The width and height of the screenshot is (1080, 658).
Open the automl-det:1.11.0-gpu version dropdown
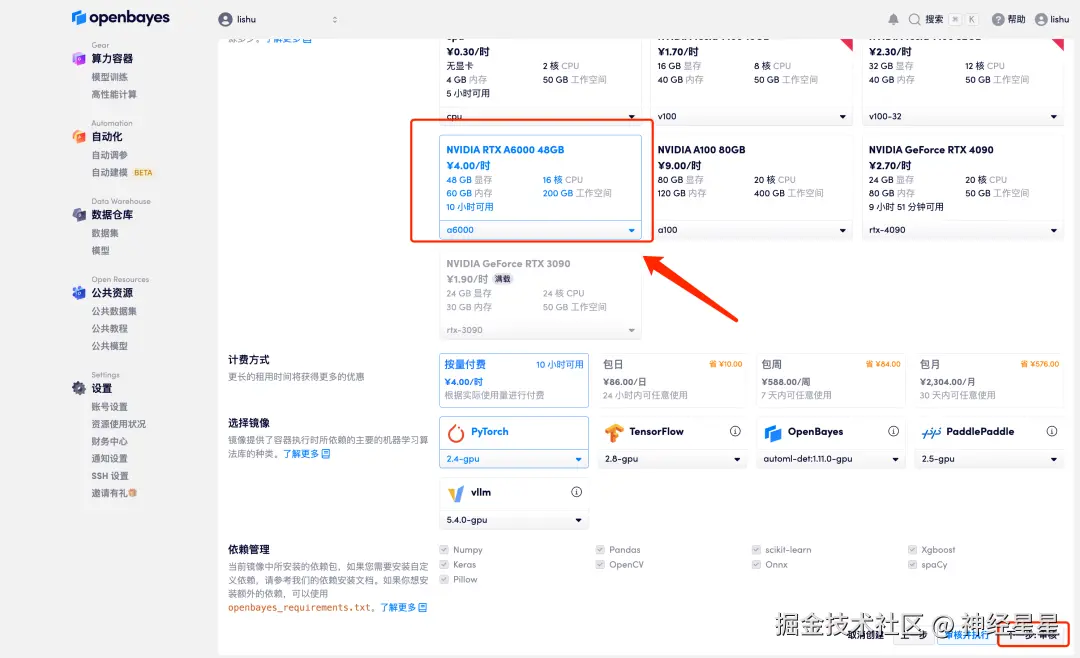831,459
